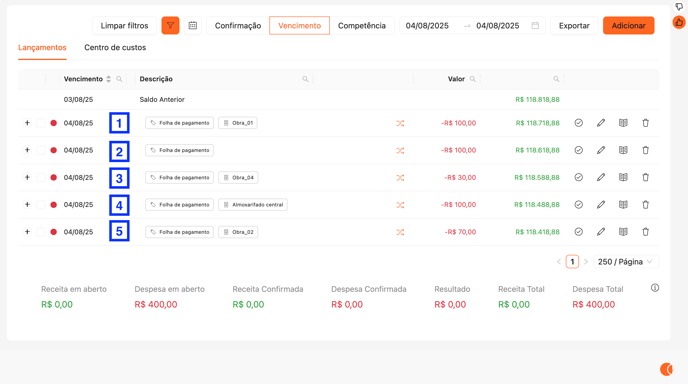Click search icon in Descrição column
Viewport: 688px width, 384px height.
305,79
